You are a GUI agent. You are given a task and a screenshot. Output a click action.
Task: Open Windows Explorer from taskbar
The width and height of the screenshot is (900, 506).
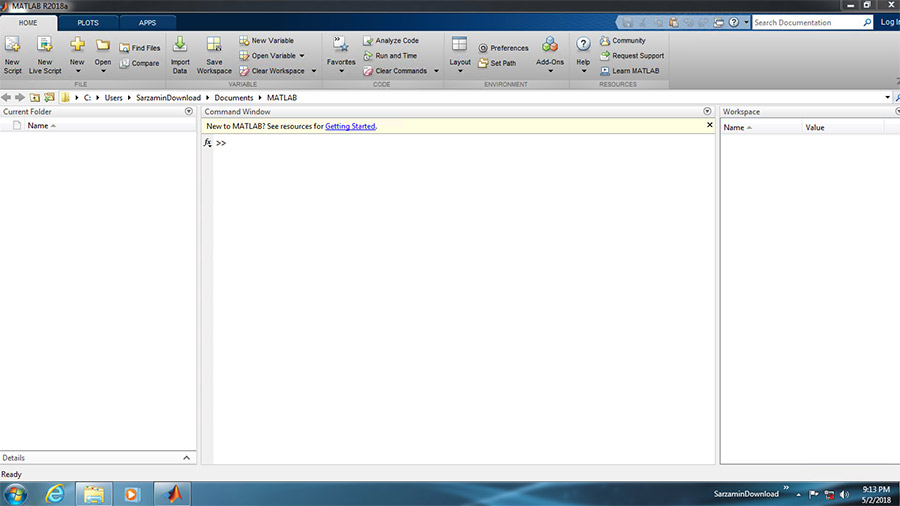click(x=94, y=494)
